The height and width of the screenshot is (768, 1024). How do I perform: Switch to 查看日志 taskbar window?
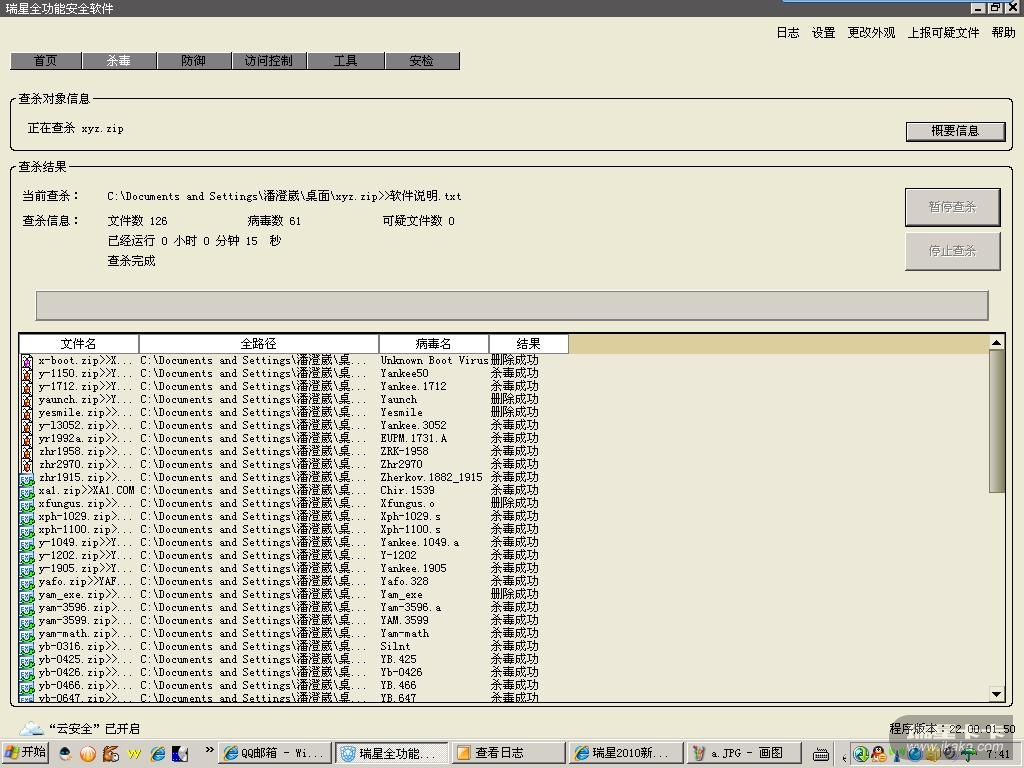tap(507, 753)
